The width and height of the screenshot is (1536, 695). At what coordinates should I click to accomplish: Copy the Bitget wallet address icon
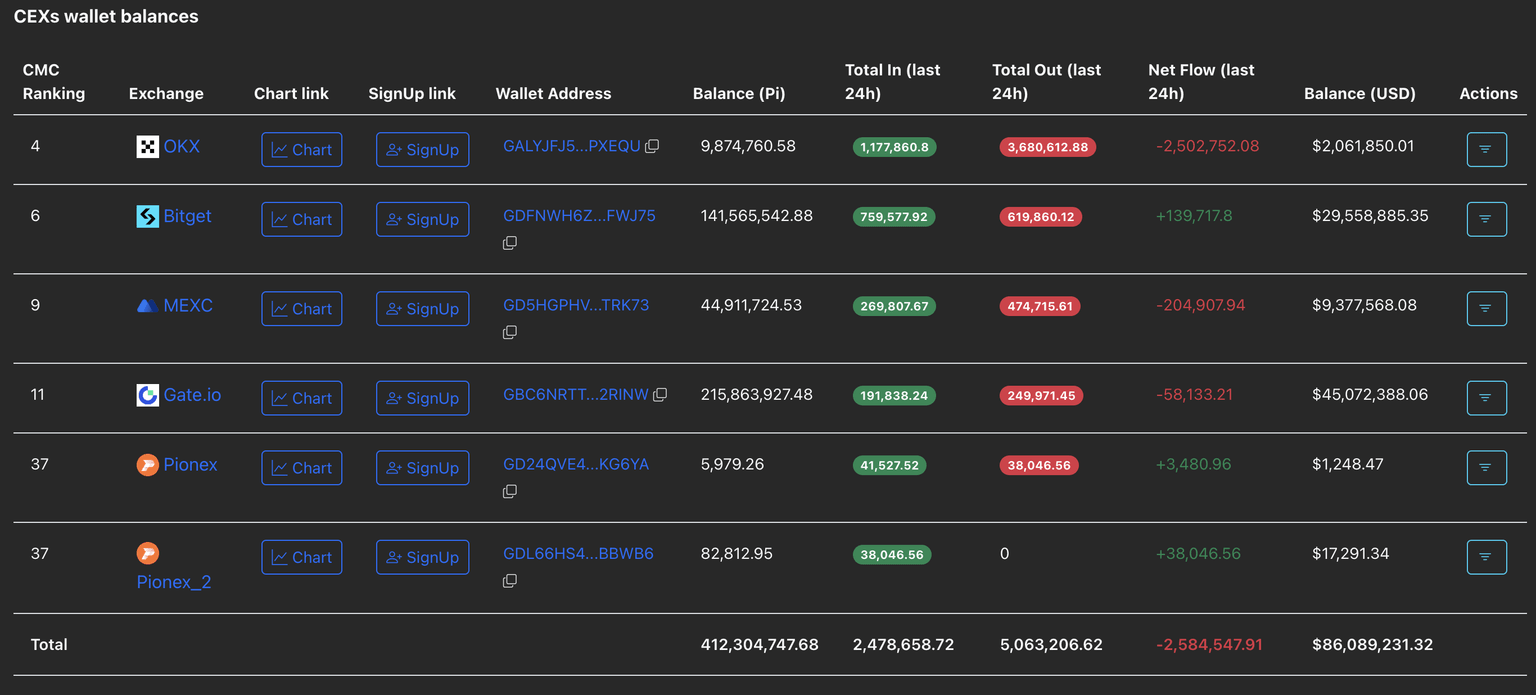tap(510, 243)
